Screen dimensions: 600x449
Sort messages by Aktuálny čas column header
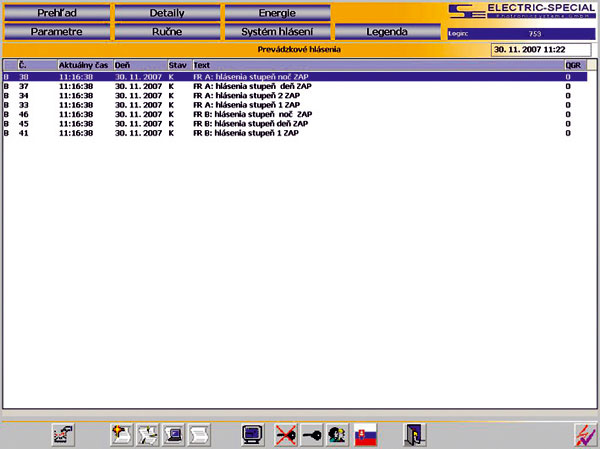tap(84, 64)
